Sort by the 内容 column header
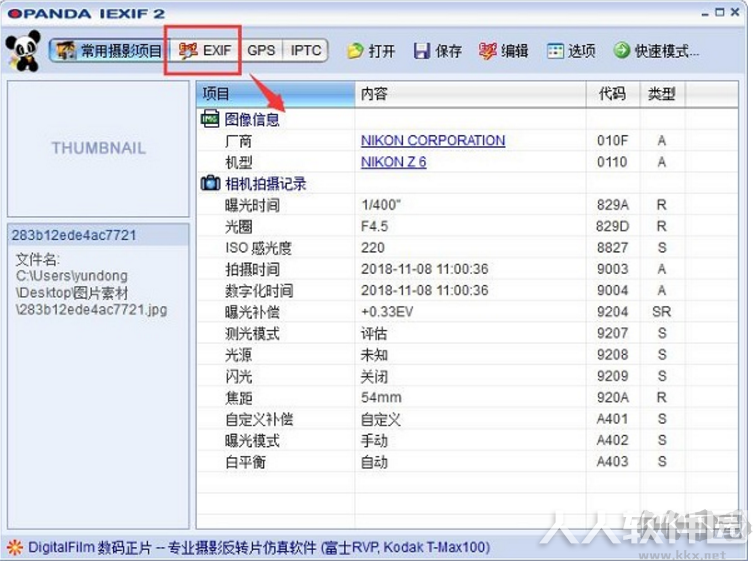This screenshot has width=753, height=562. coord(470,94)
